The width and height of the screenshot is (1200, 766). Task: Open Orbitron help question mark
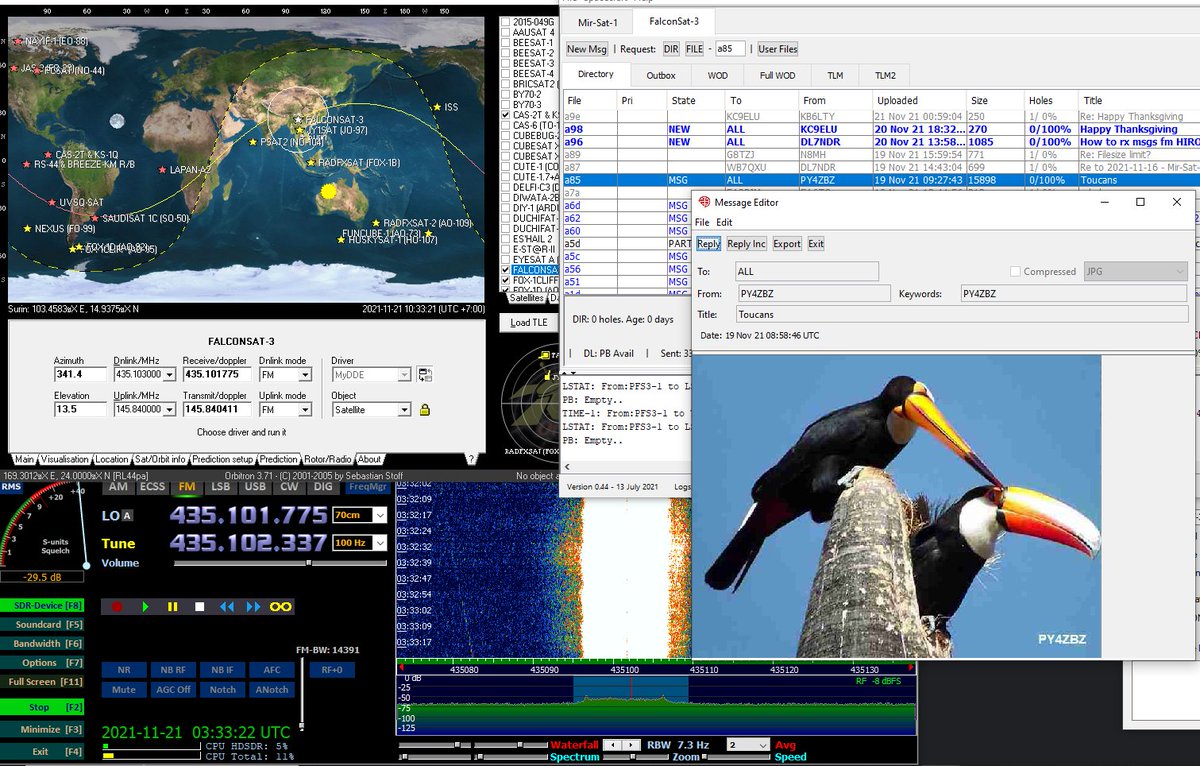pyautogui.click(x=470, y=459)
